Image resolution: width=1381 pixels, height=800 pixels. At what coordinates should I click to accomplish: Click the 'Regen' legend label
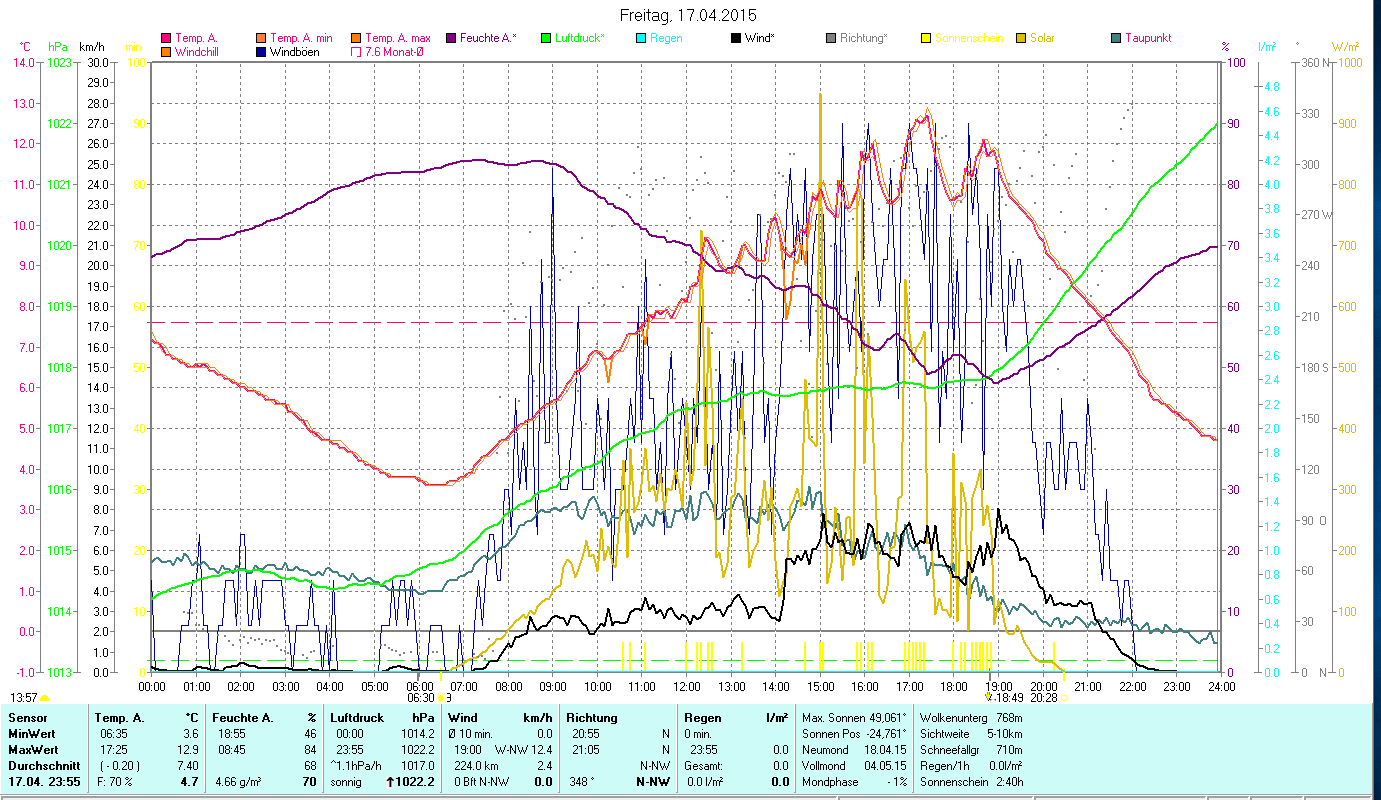tap(666, 39)
